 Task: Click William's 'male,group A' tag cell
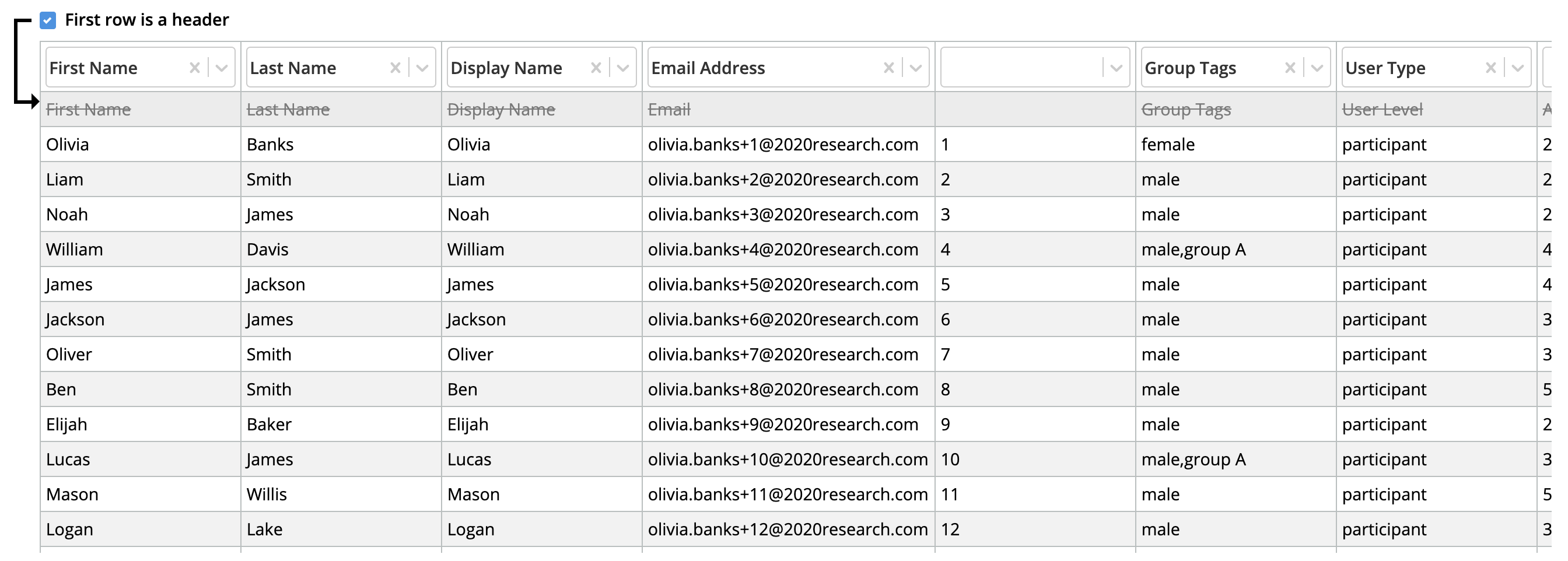(x=1235, y=250)
